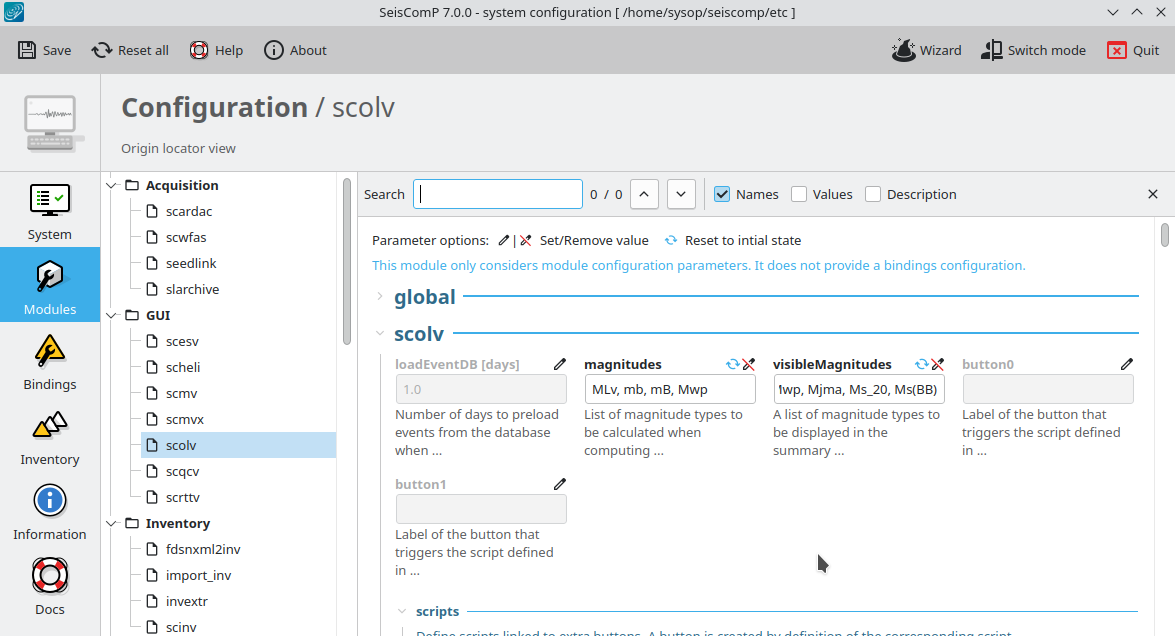The height and width of the screenshot is (636, 1175).
Task: Collapse the Acquisition tree folder
Action: (x=112, y=185)
